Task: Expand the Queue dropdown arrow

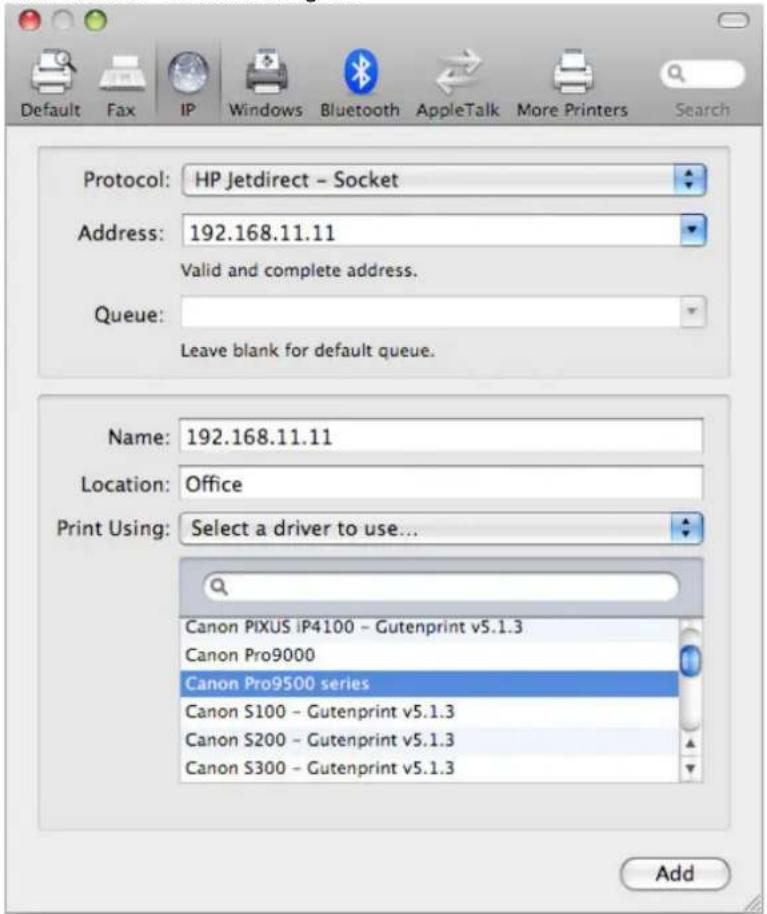Action: [x=692, y=312]
